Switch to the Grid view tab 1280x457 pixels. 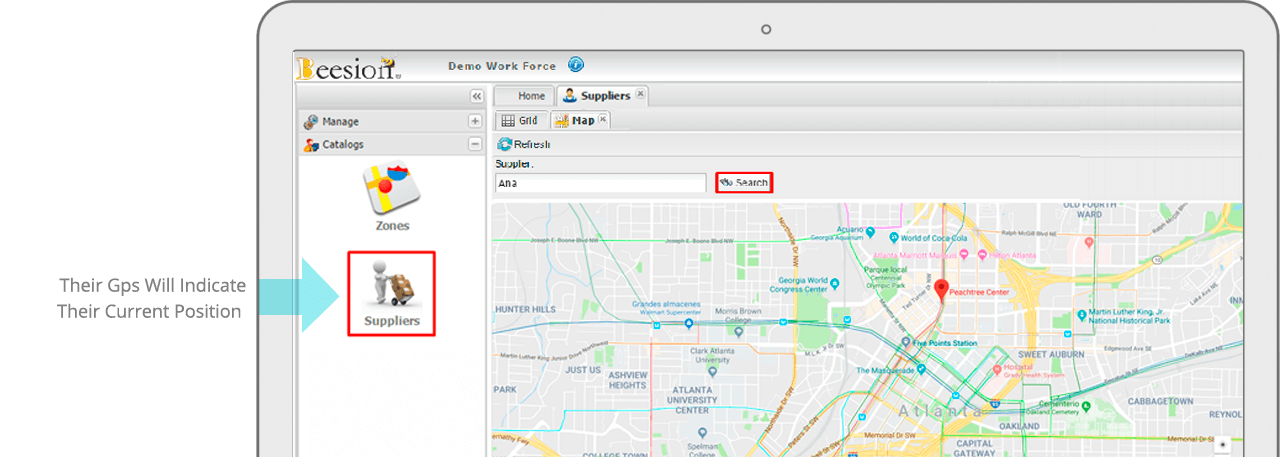(x=520, y=120)
